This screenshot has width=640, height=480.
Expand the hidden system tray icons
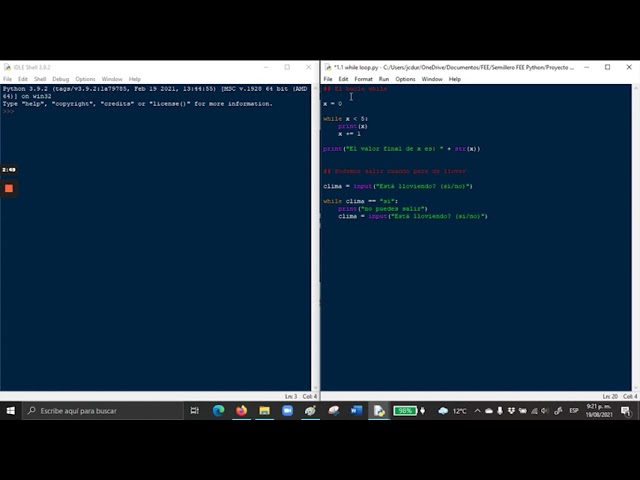[x=477, y=411]
